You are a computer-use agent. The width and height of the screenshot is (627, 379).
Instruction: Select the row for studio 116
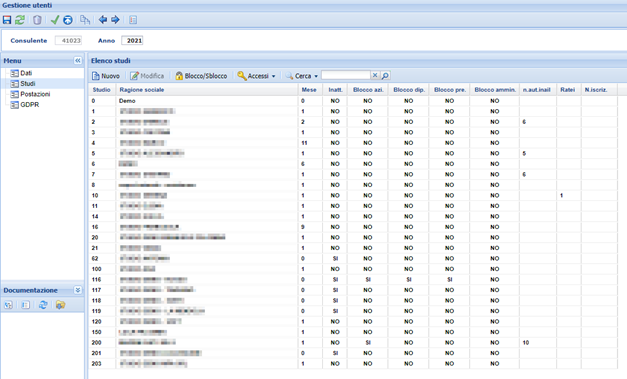(353, 279)
